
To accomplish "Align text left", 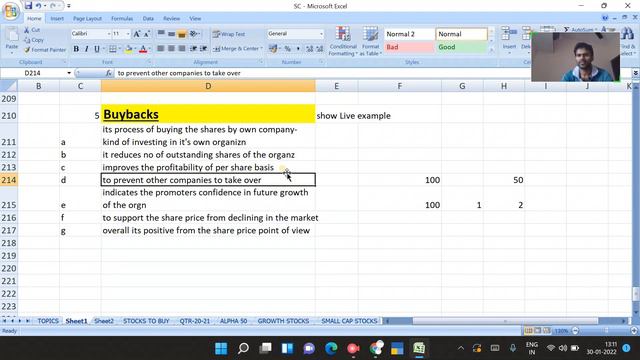I will pyautogui.click(x=161, y=49).
